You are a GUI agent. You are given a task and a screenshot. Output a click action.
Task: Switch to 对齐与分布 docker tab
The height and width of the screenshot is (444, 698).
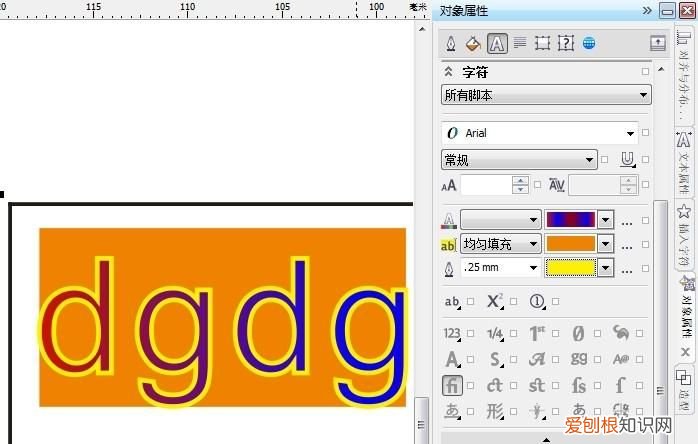tap(683, 76)
